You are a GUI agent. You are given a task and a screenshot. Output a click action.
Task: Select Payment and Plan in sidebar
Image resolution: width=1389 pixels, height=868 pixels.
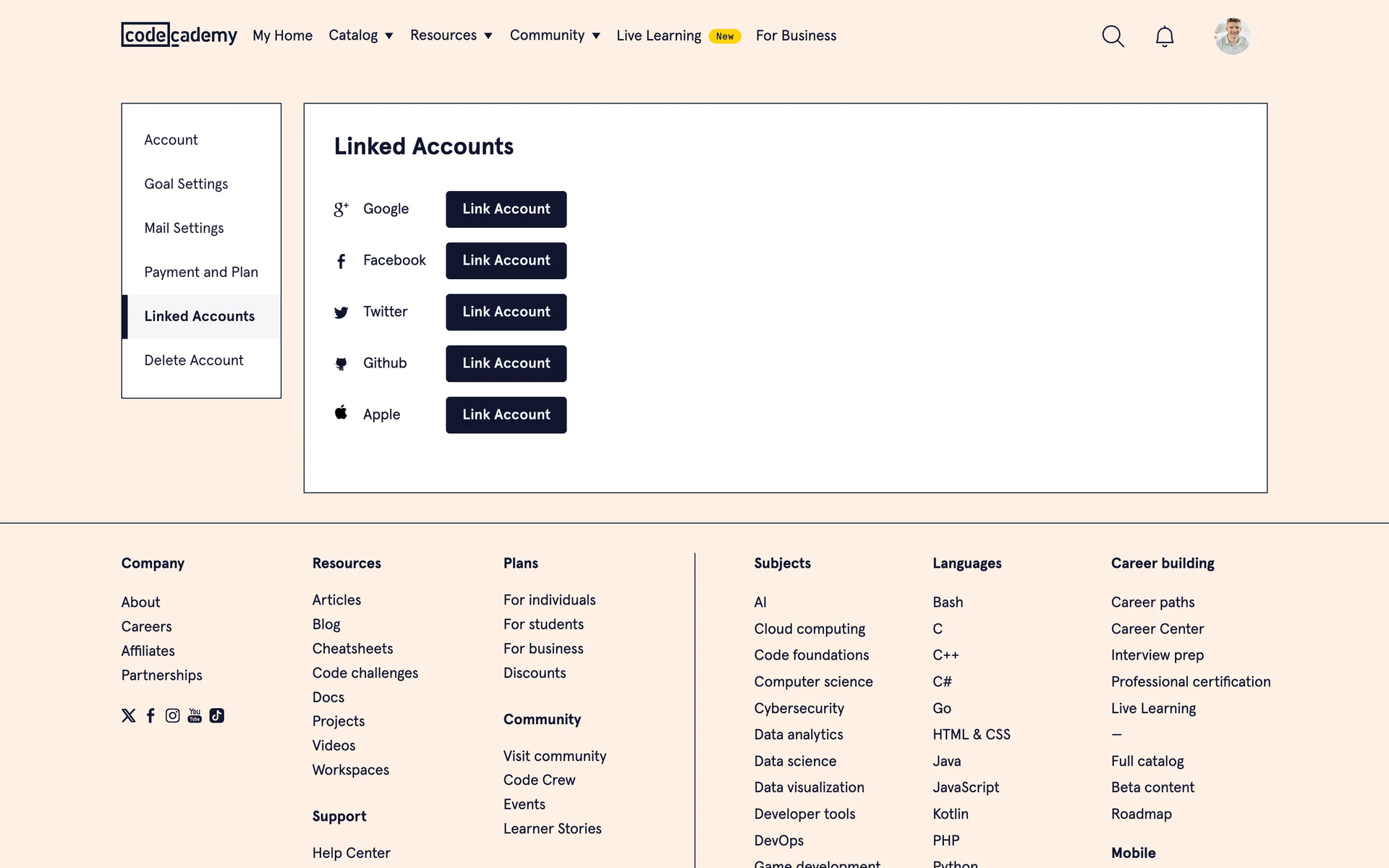(201, 272)
